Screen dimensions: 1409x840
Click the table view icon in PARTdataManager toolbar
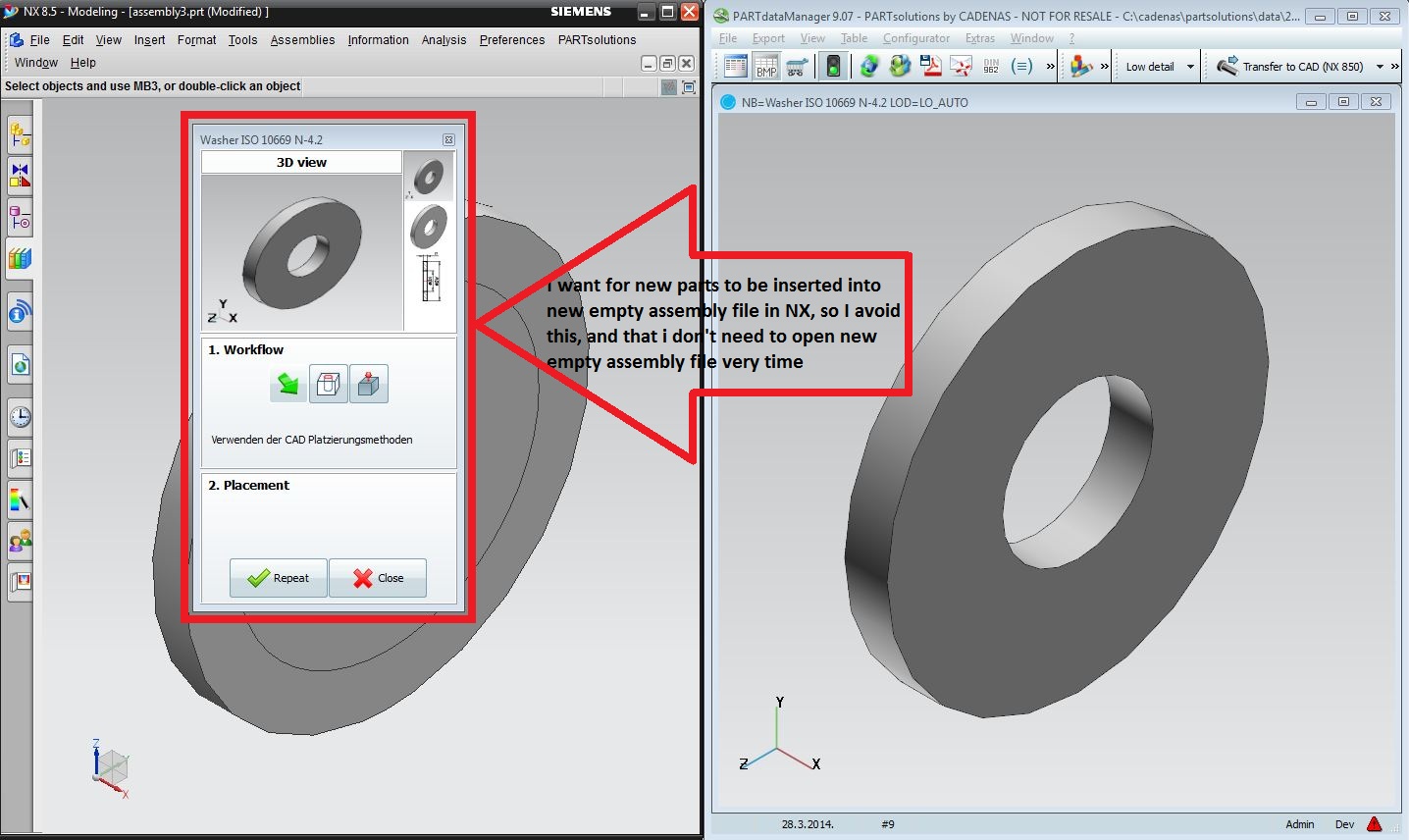[736, 67]
